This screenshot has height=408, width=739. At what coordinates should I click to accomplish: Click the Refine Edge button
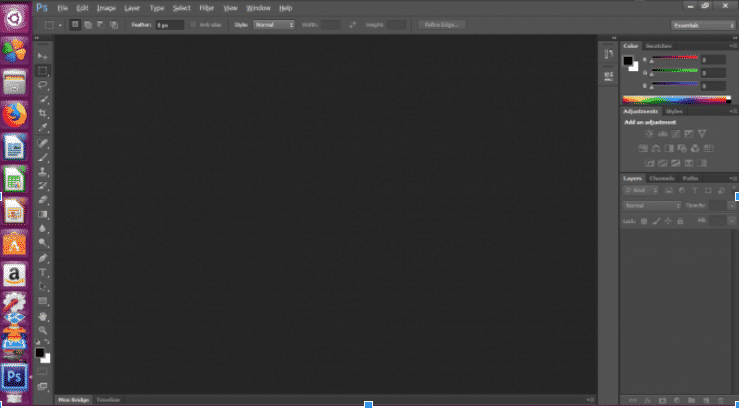[443, 23]
